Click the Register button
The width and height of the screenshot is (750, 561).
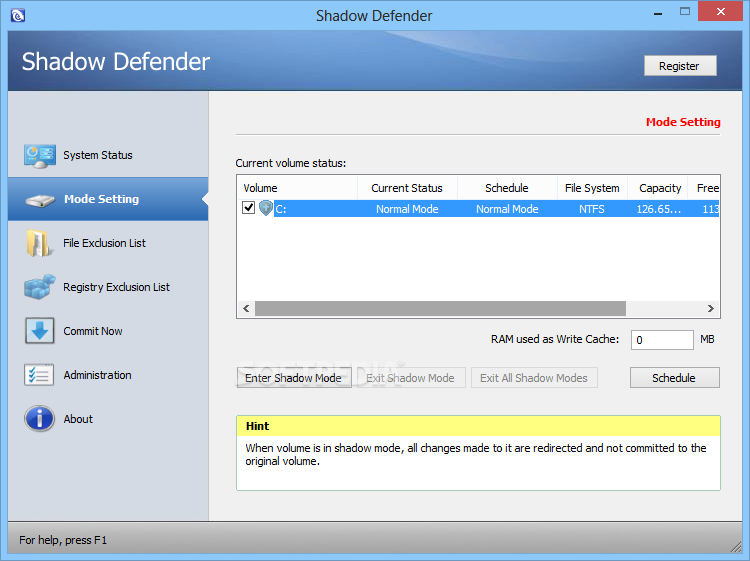[x=680, y=66]
